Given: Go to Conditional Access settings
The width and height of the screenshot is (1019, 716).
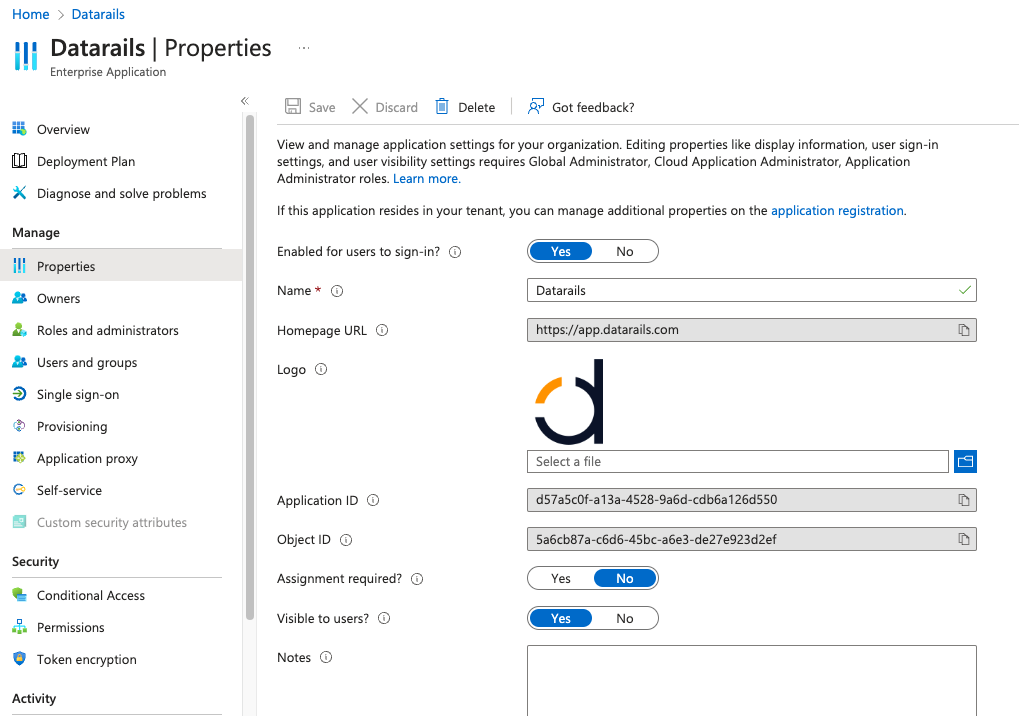Looking at the screenshot, I should (91, 595).
